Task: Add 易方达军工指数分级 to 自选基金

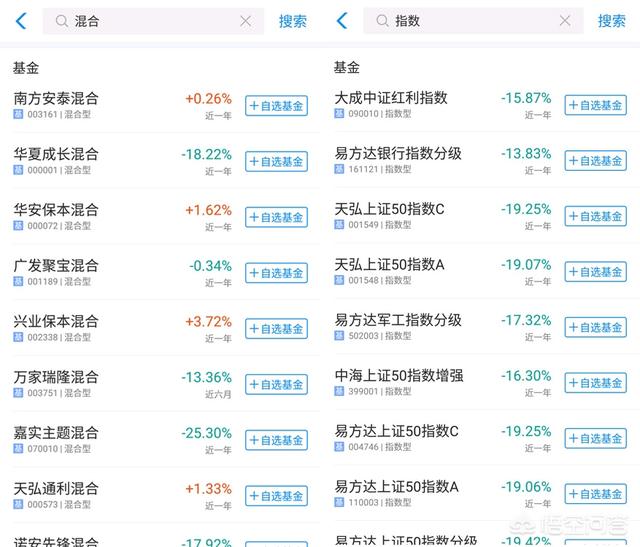Action: tap(596, 327)
